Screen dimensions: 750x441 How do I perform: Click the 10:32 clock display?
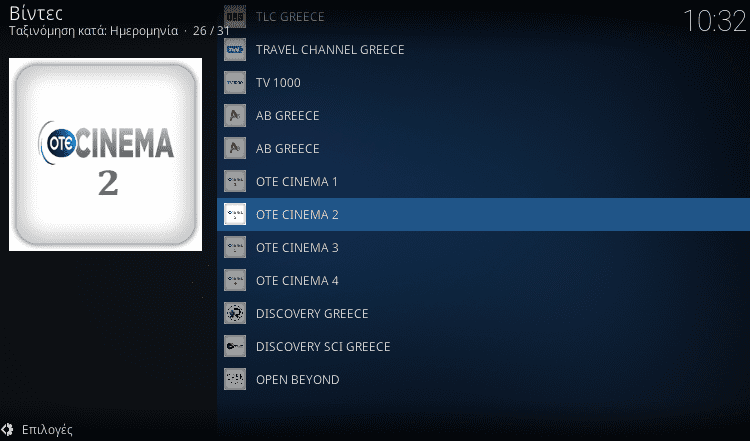pyautogui.click(x=715, y=22)
